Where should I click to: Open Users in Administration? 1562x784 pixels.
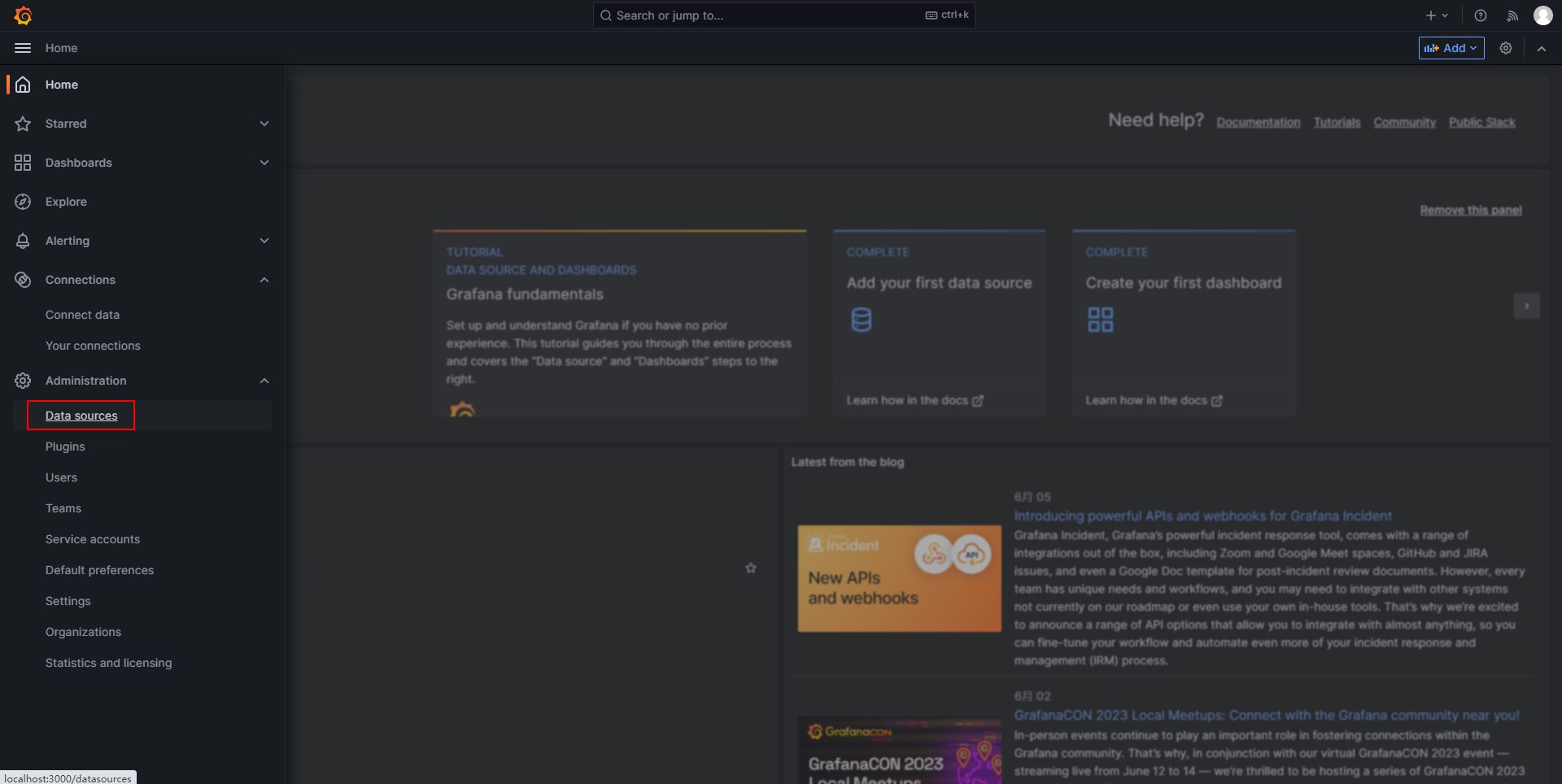[x=61, y=477]
